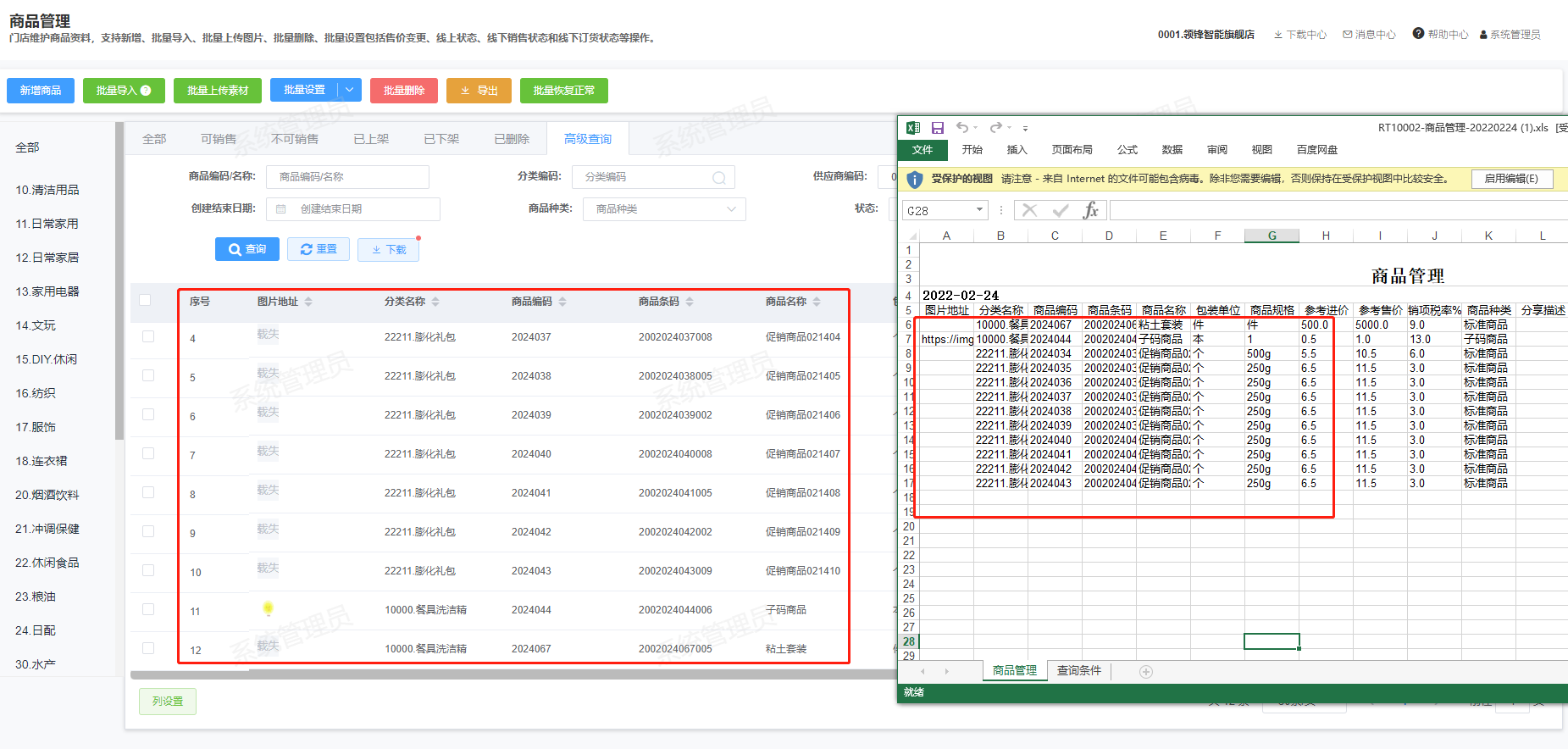Toggle the select-all header checkbox
Screen dimensions: 1568x749
(145, 300)
